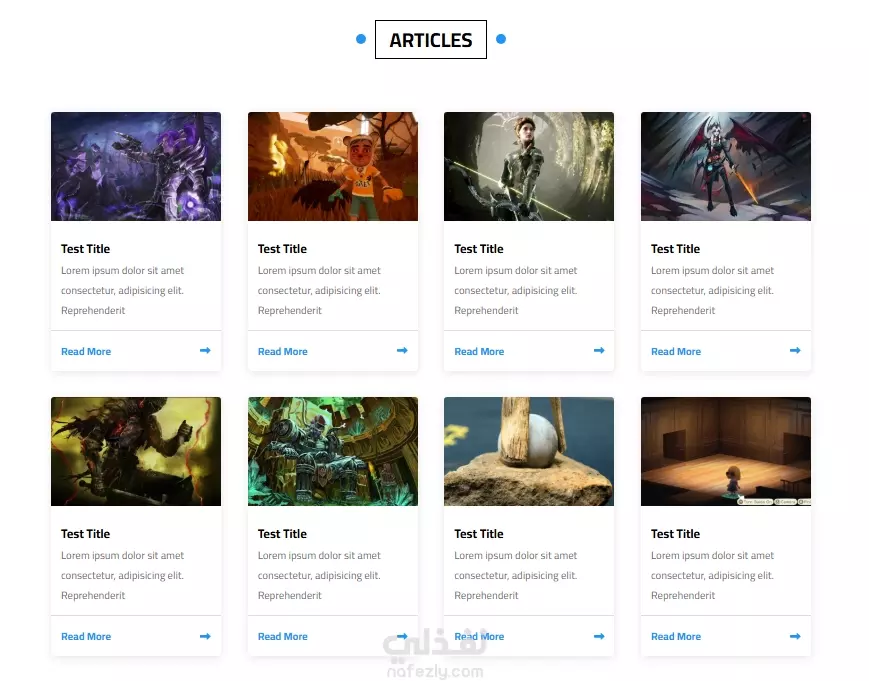Follow Read More under winged demon article
The height and width of the screenshot is (681, 869).
click(x=676, y=351)
